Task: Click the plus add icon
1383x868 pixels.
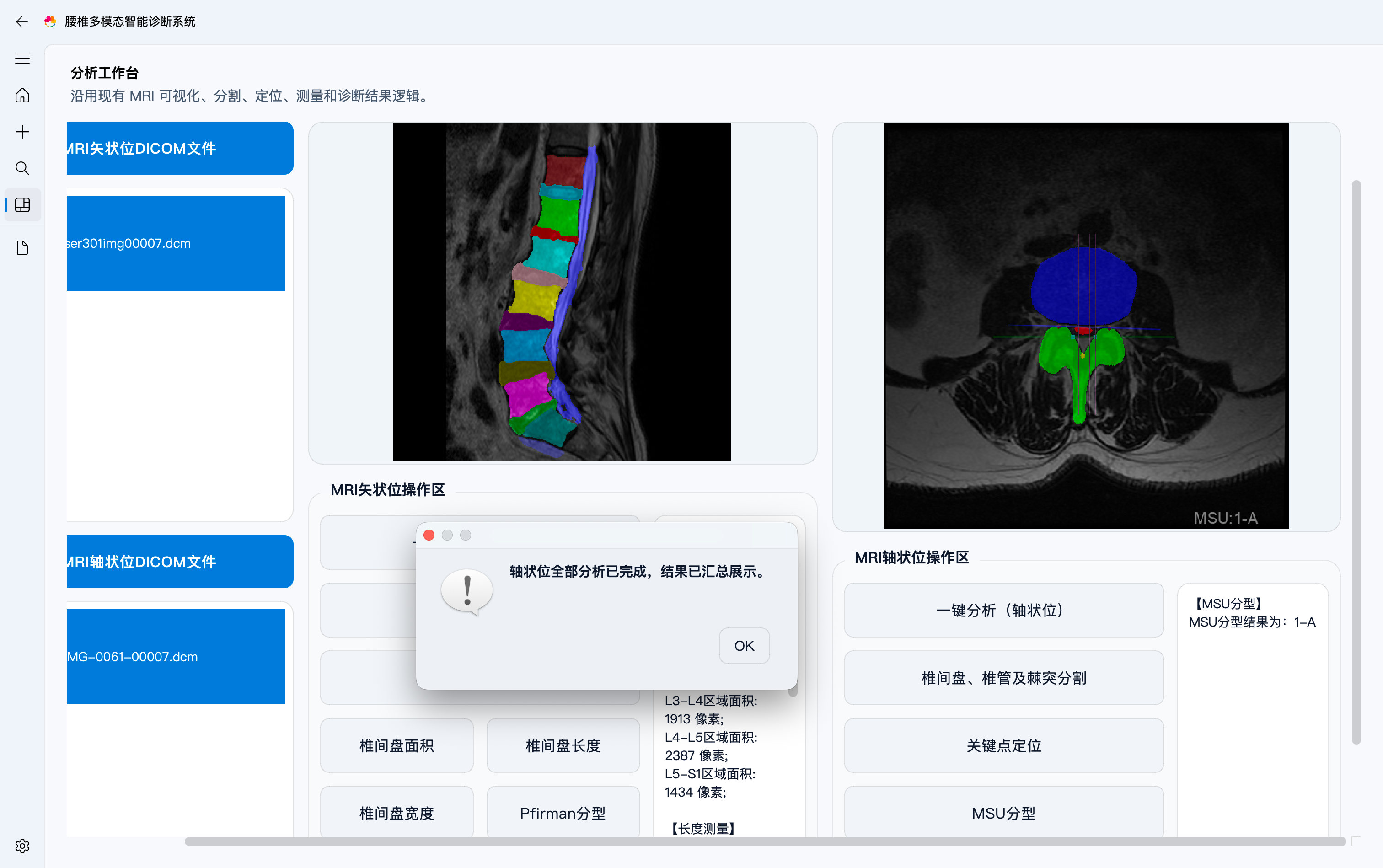Action: [x=22, y=132]
